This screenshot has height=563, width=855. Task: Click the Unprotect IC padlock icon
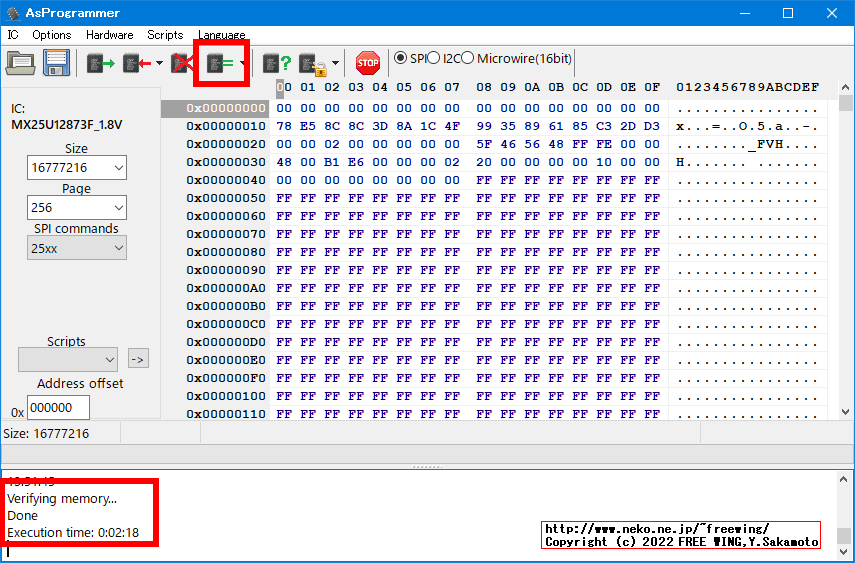coord(314,64)
